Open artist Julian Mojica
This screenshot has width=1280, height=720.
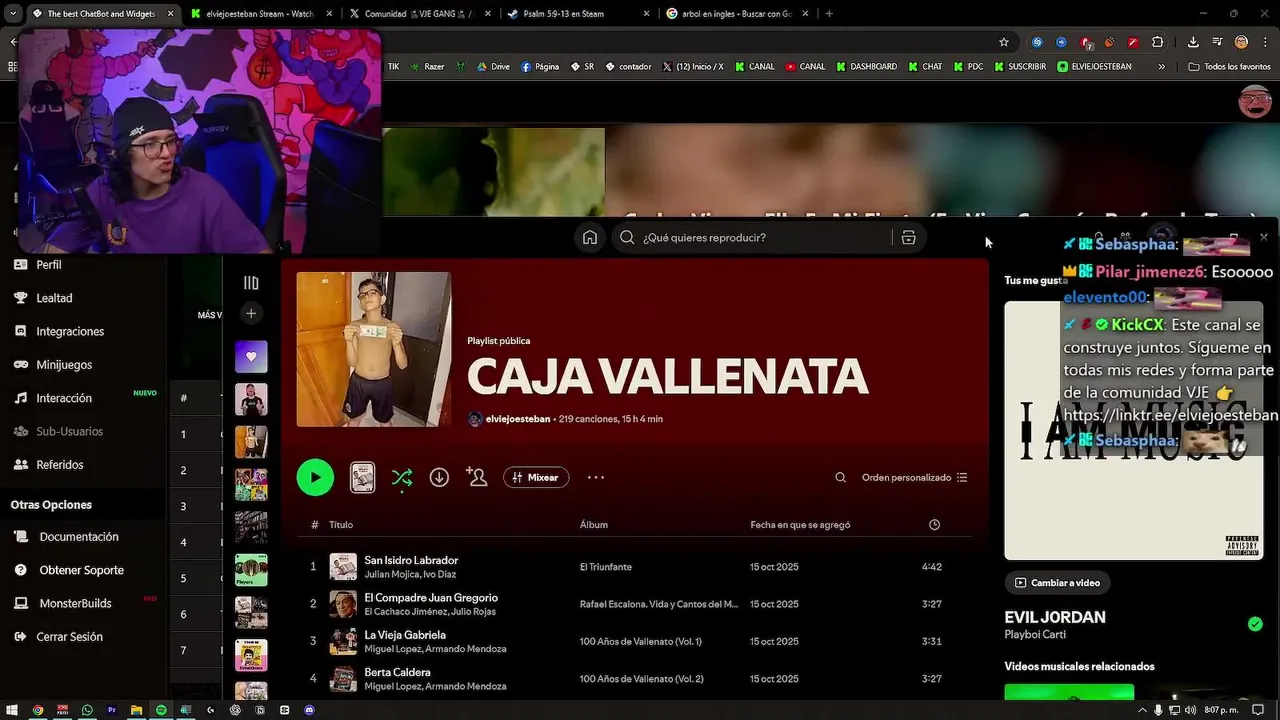point(392,575)
